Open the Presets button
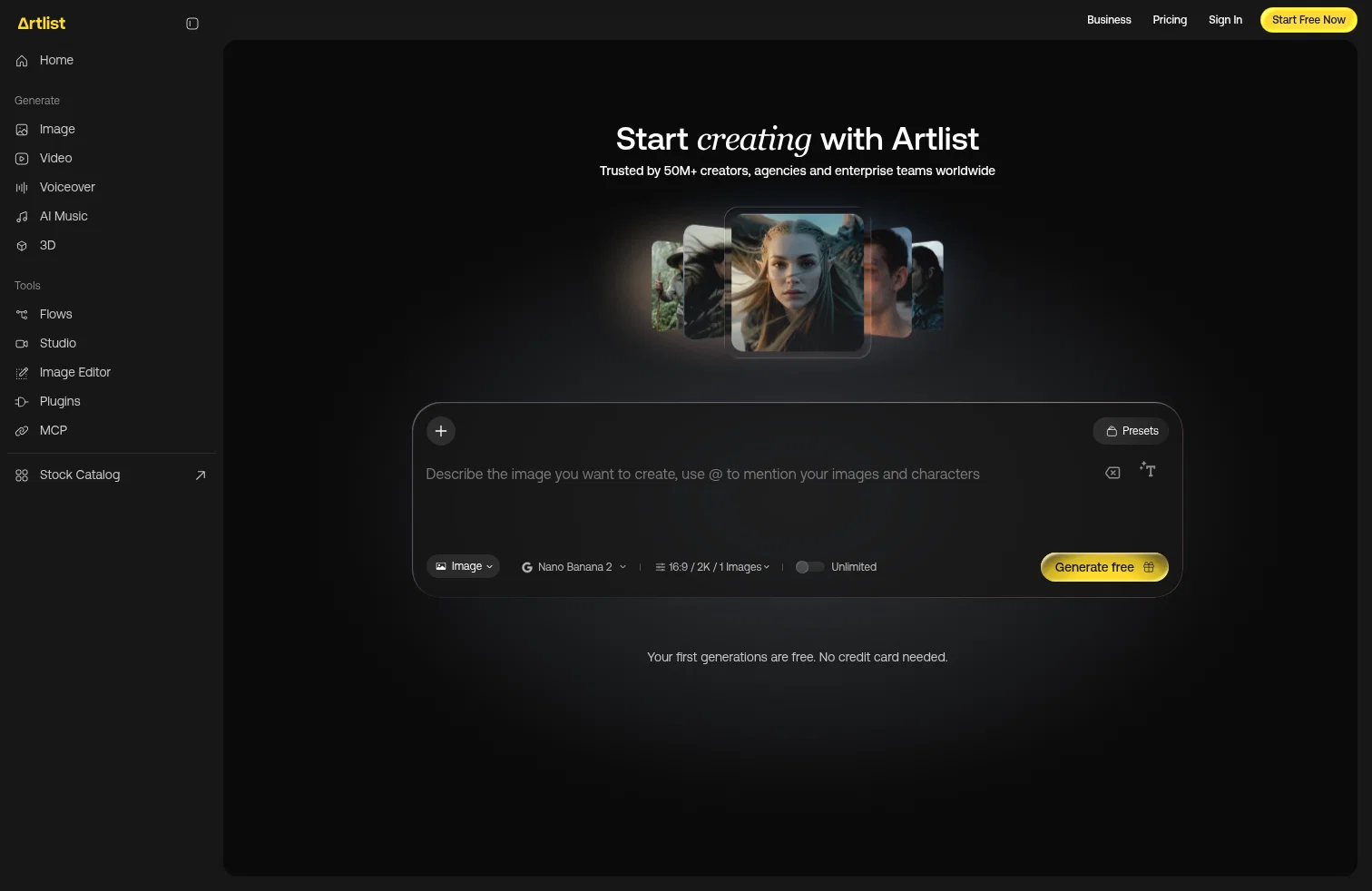 click(1131, 431)
